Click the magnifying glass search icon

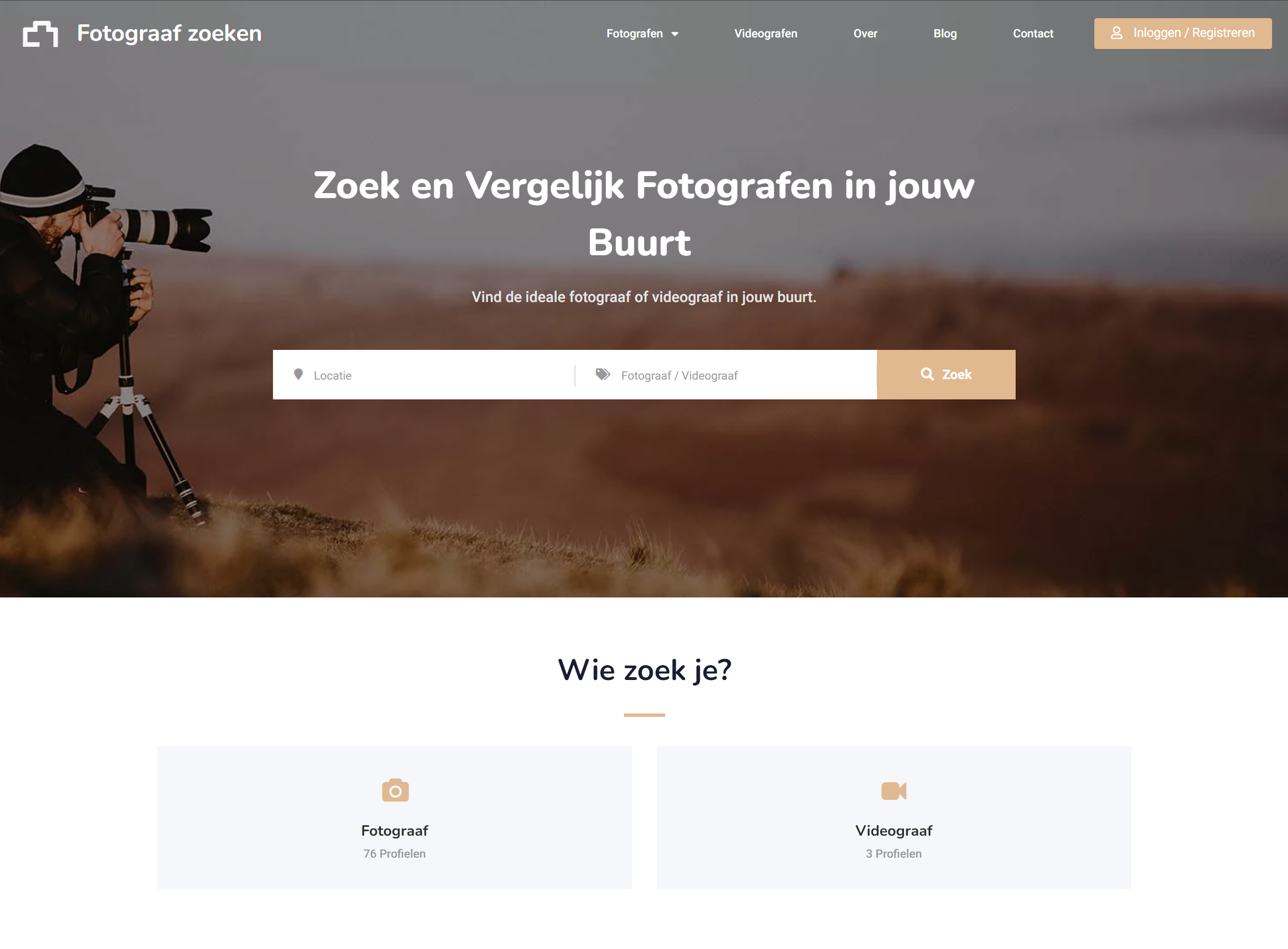coord(927,374)
